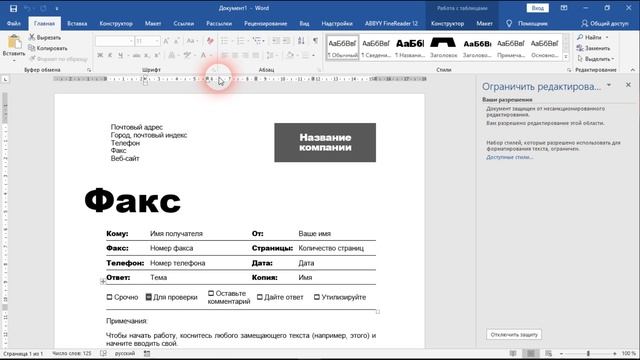
Task: Switch to web layout view in status bar
Action: pos(549,353)
